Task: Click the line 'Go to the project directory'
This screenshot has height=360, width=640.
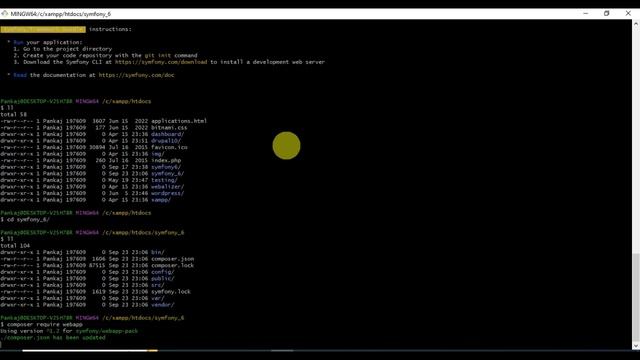Action: 67,49
